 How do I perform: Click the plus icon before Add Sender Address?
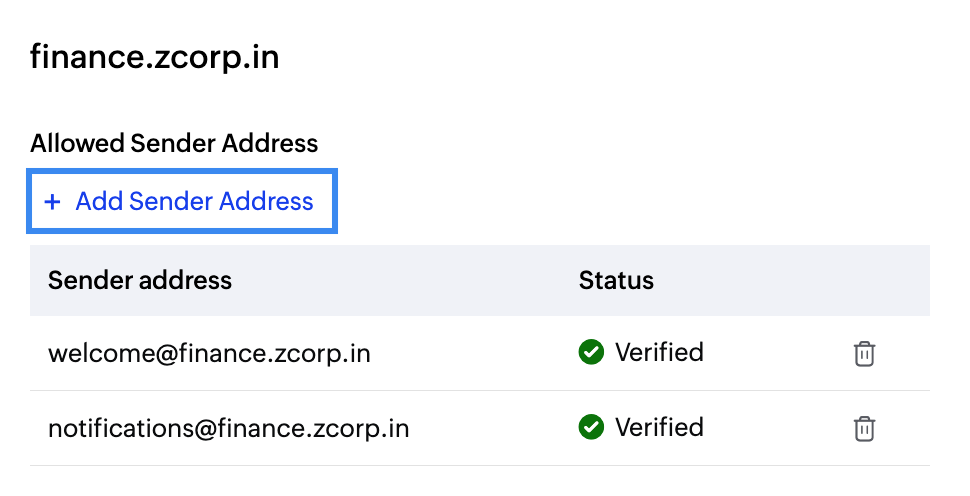point(52,202)
